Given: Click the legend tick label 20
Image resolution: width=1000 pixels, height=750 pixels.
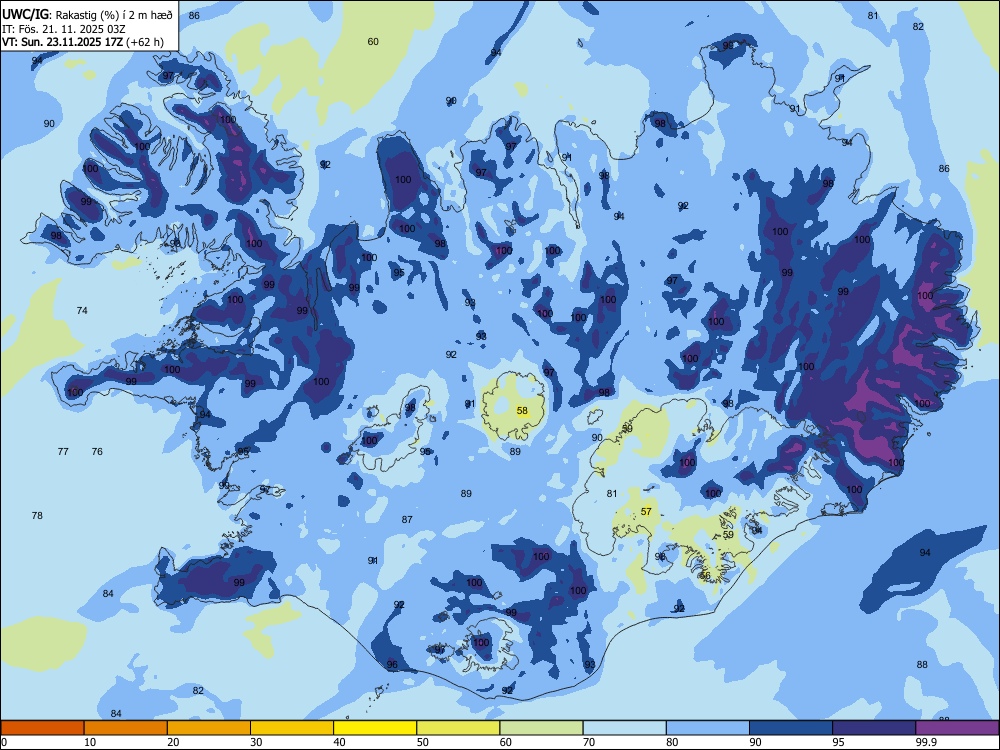Looking at the screenshot, I should (173, 742).
